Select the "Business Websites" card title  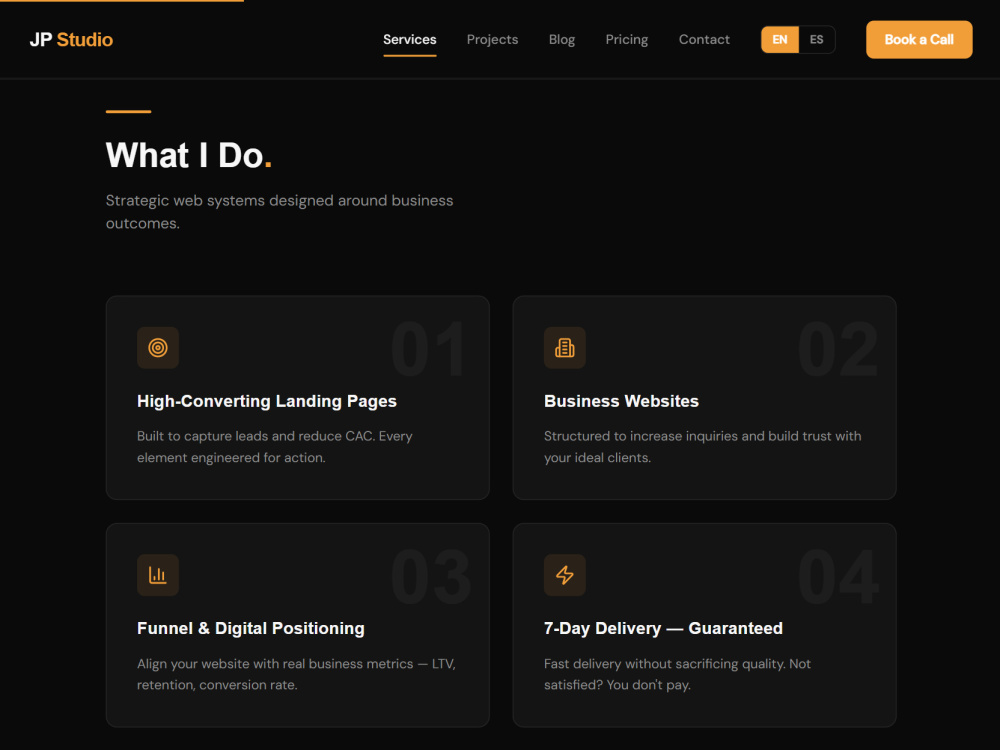(x=621, y=401)
